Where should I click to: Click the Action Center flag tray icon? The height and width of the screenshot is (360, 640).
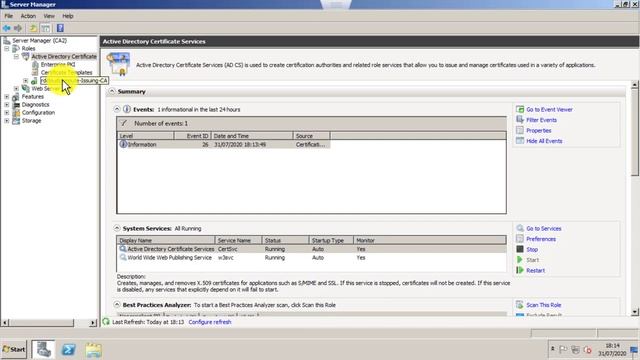[563, 349]
